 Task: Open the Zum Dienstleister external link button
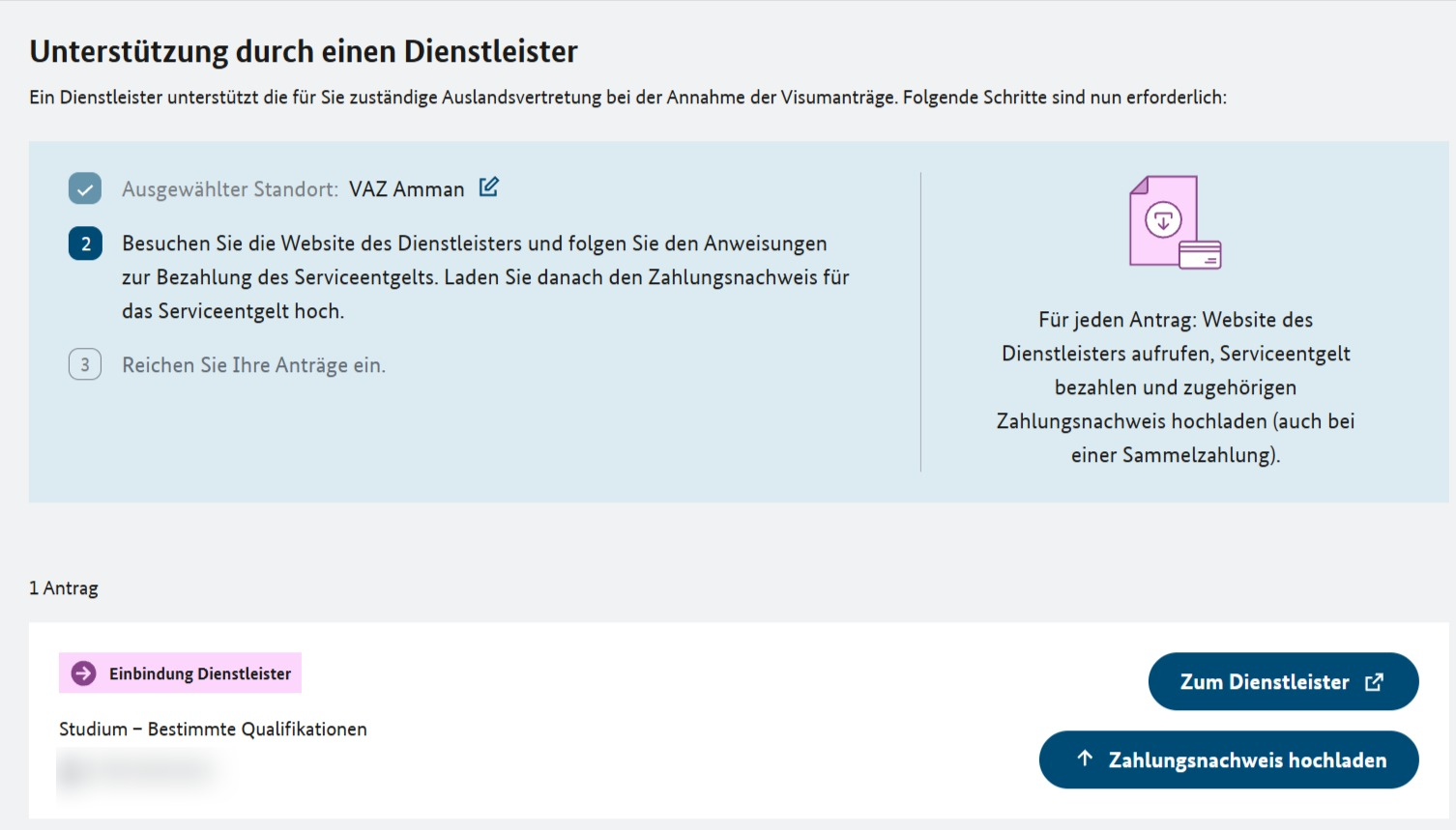tap(1283, 682)
